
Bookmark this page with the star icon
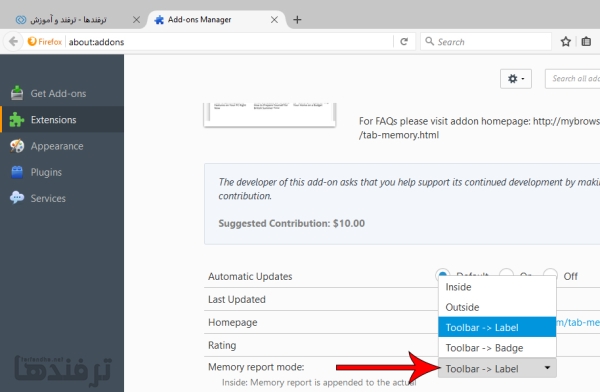click(x=566, y=41)
